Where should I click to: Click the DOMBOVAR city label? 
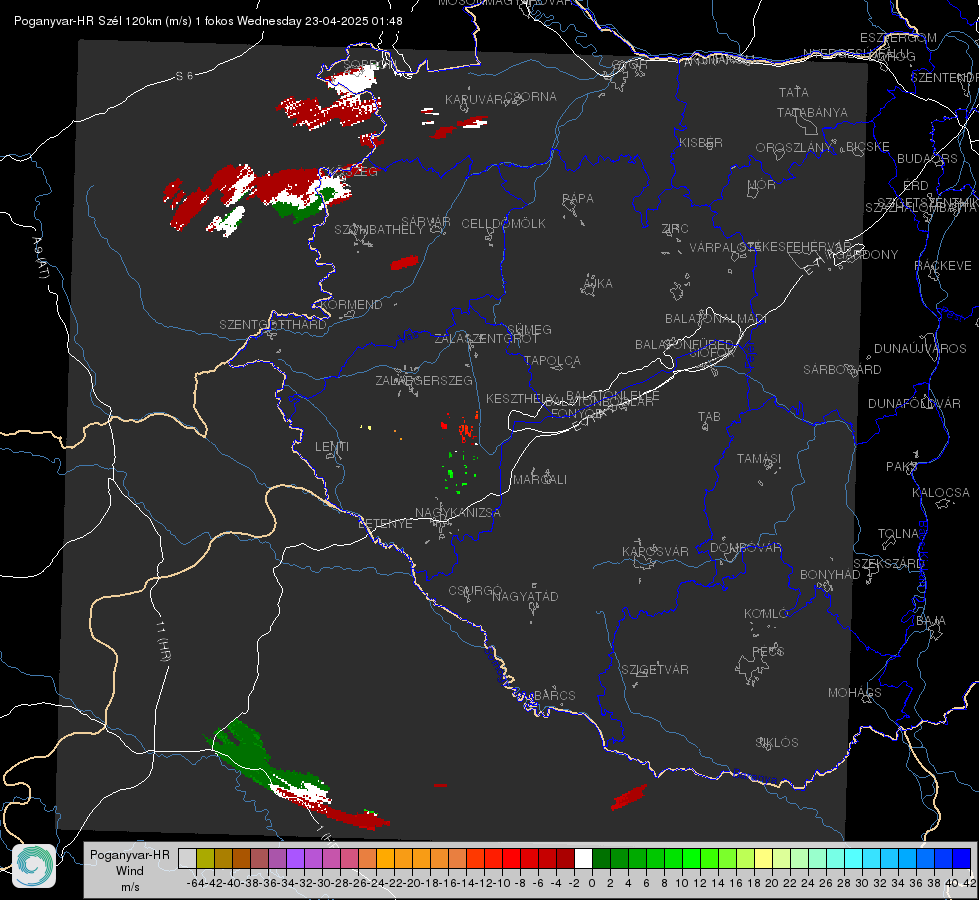745,548
